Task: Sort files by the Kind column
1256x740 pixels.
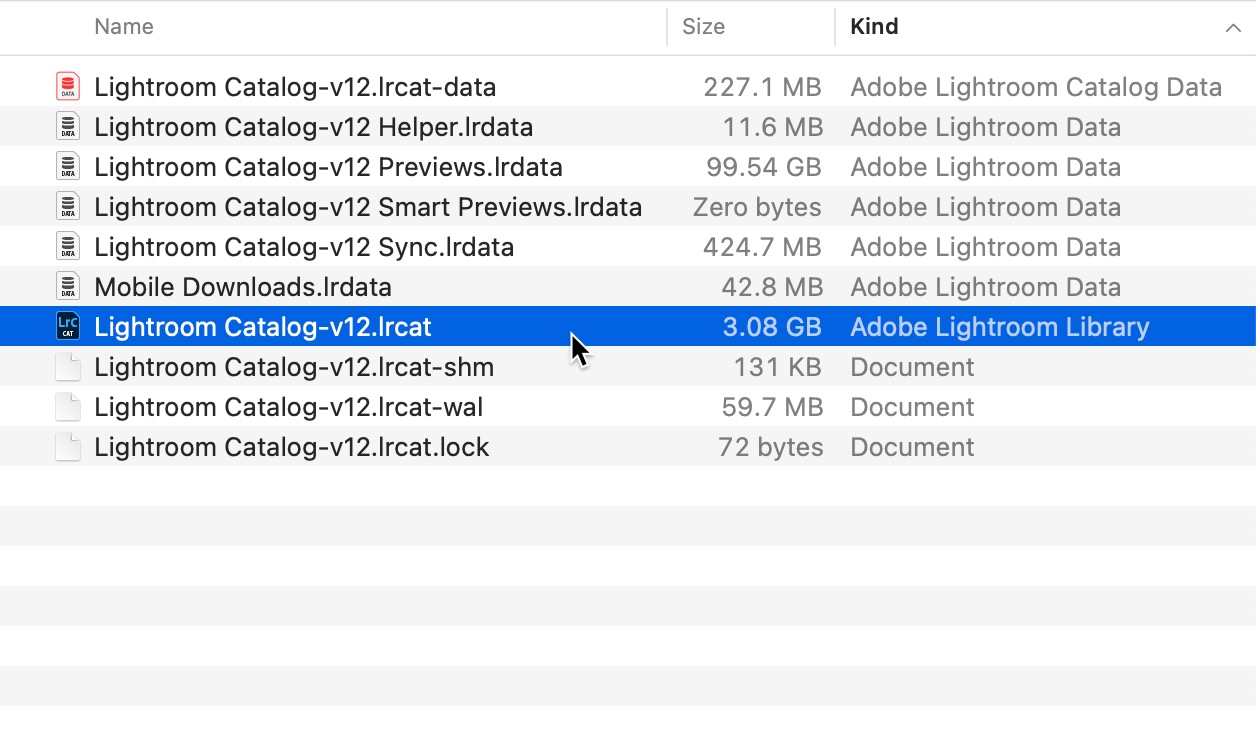Action: pyautogui.click(x=874, y=27)
